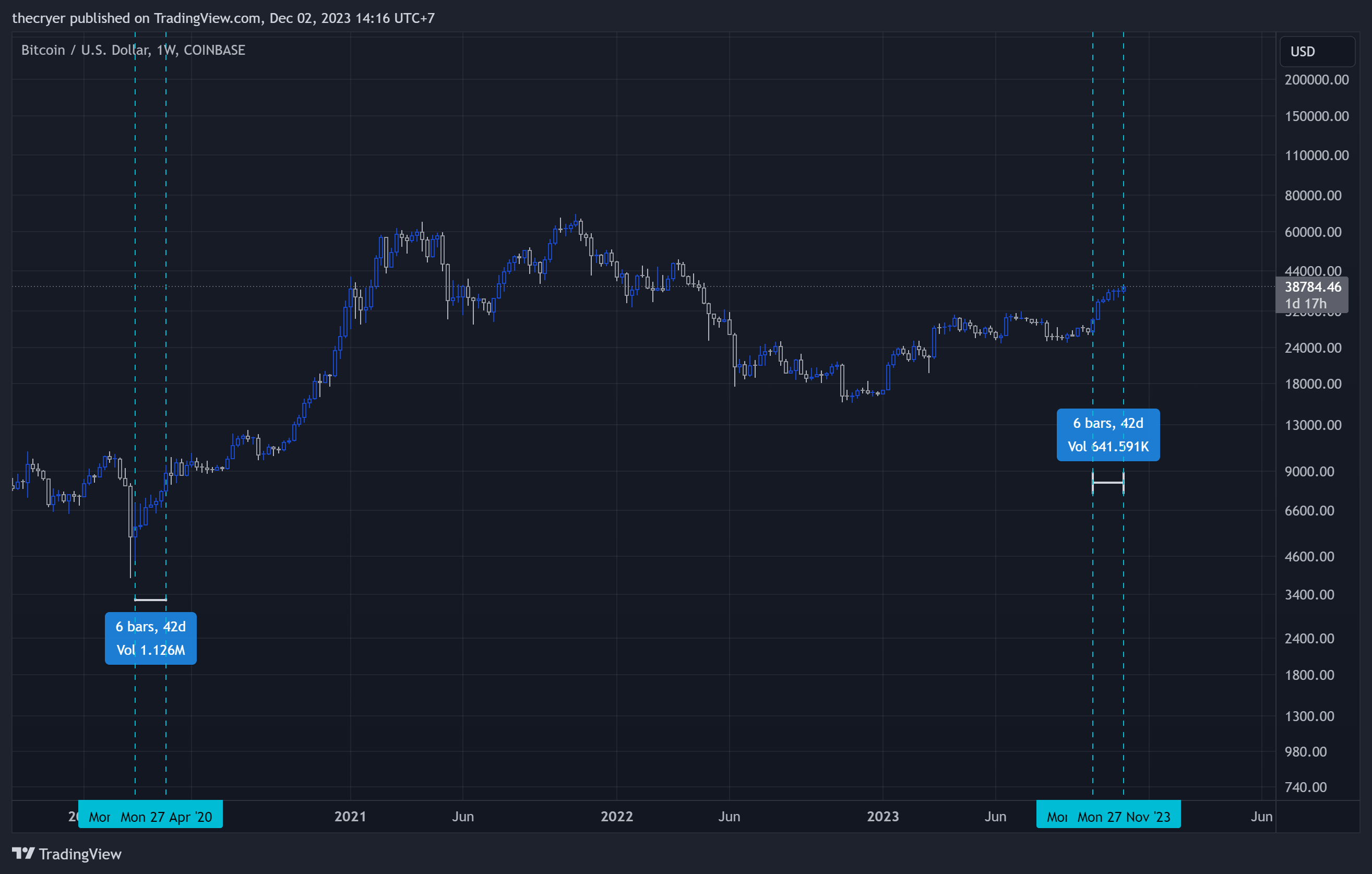Click the 80000.00 price axis label
This screenshot has width=1372, height=874.
coord(1313,196)
